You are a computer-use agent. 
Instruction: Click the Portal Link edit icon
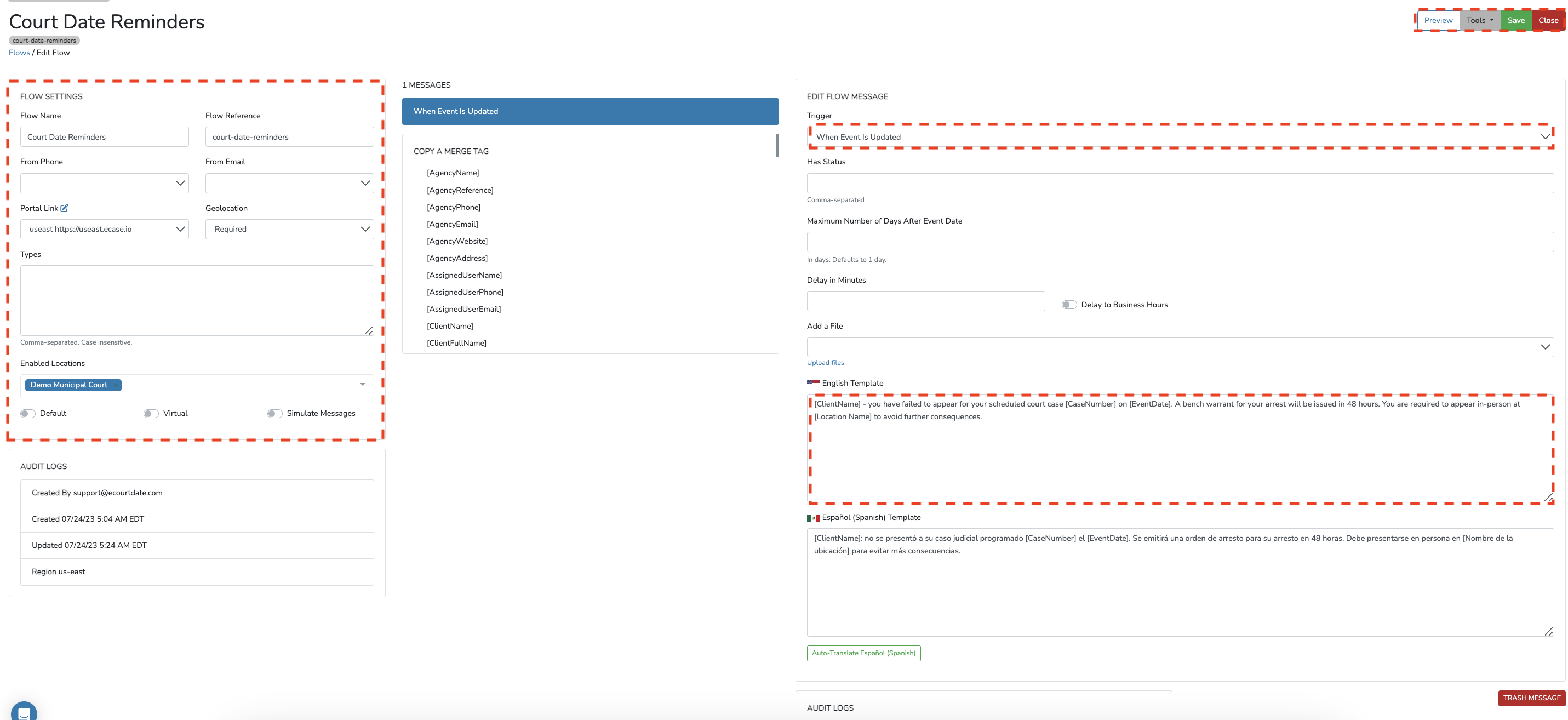coord(64,208)
